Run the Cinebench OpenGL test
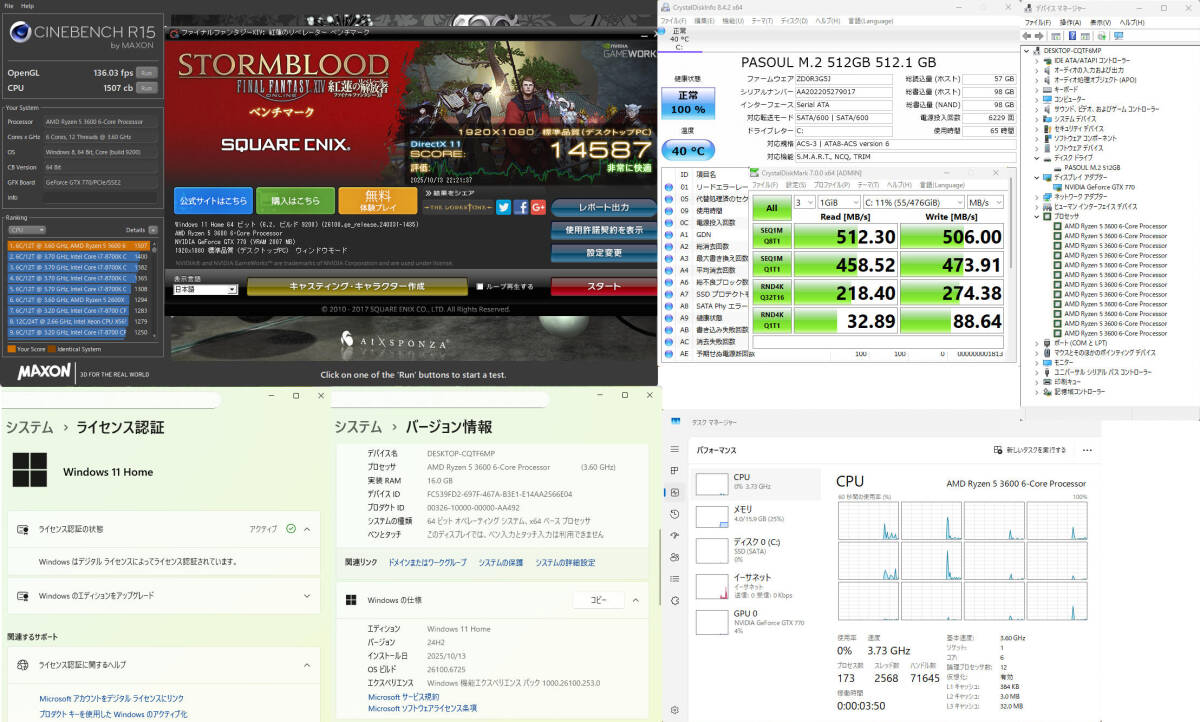The height and width of the screenshot is (722, 1200). (147, 73)
